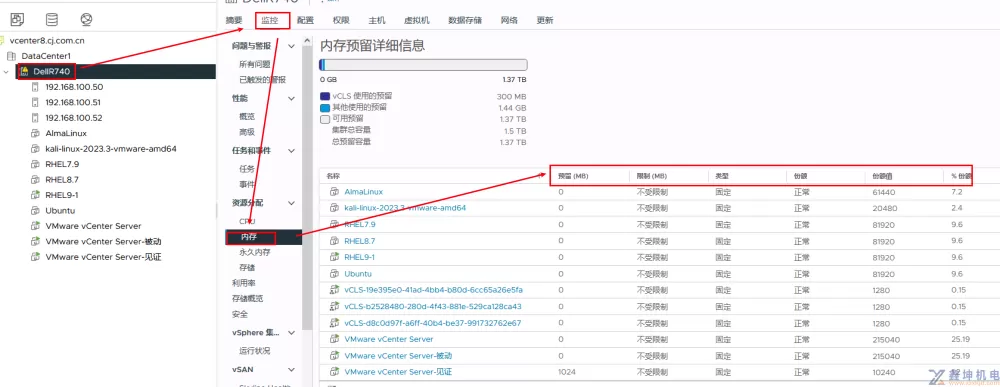Collapse the vSphere 集群 section

click(x=291, y=333)
